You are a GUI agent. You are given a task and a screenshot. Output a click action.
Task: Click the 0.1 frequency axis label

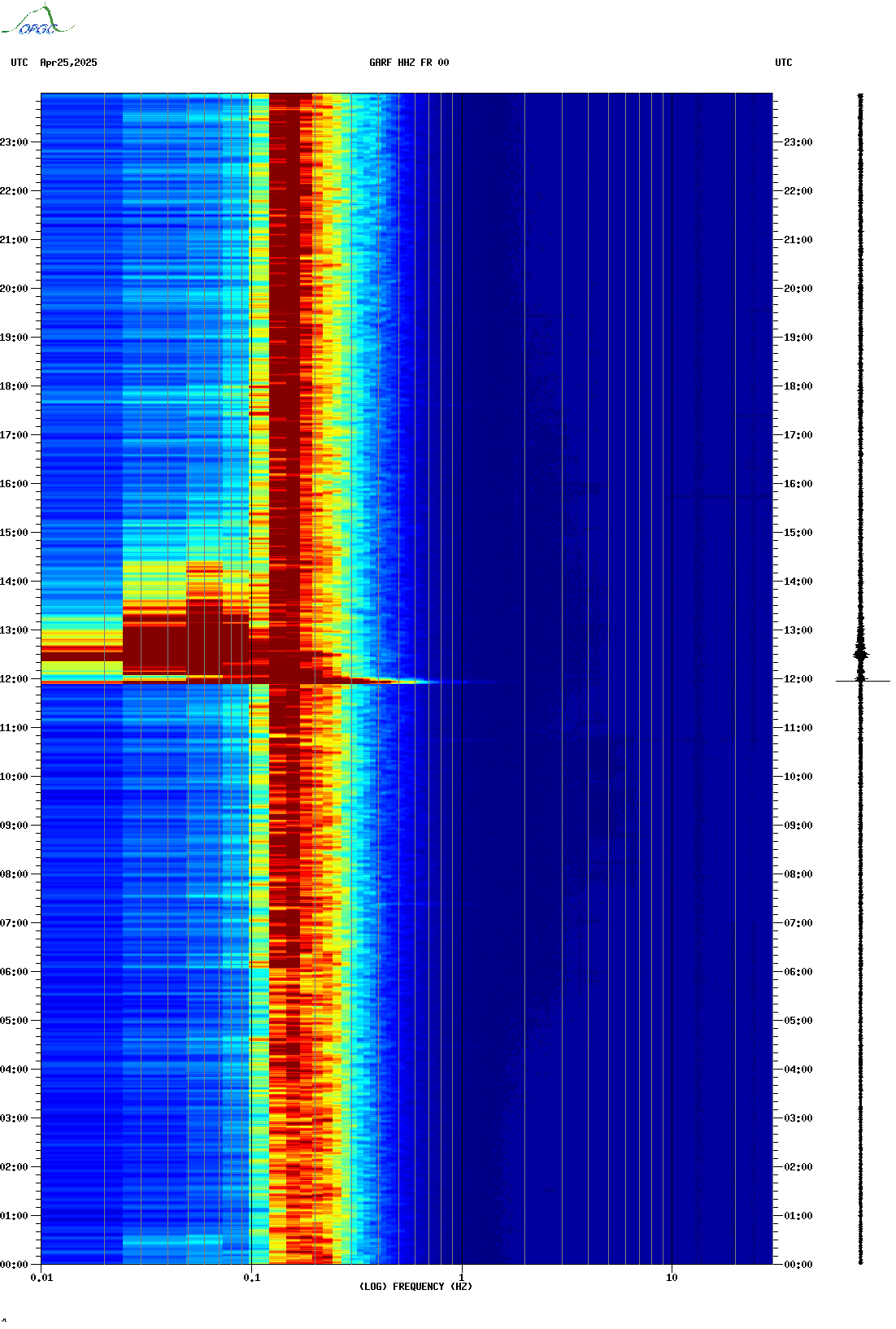[x=252, y=1277]
